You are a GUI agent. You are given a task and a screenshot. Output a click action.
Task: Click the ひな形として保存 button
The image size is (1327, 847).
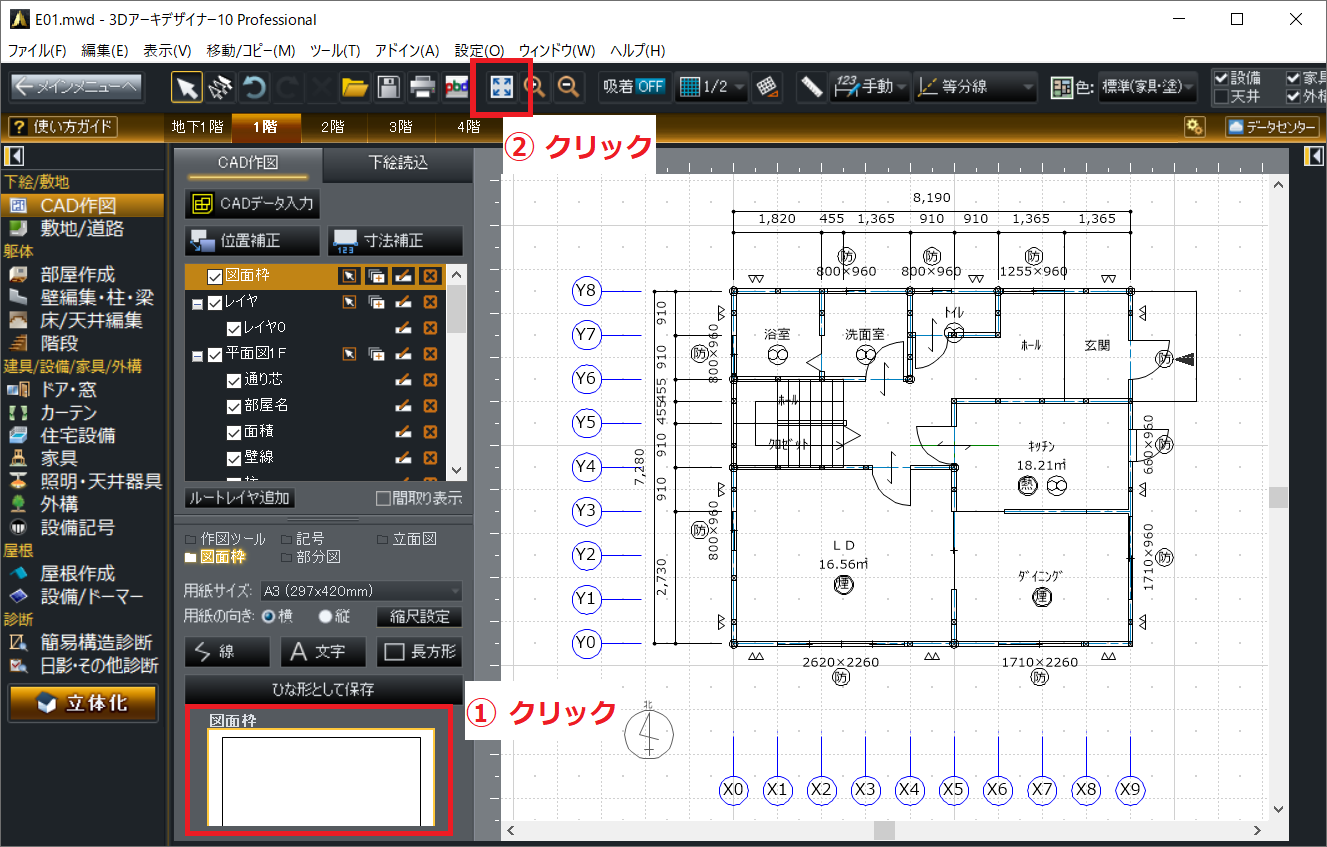coord(323,690)
